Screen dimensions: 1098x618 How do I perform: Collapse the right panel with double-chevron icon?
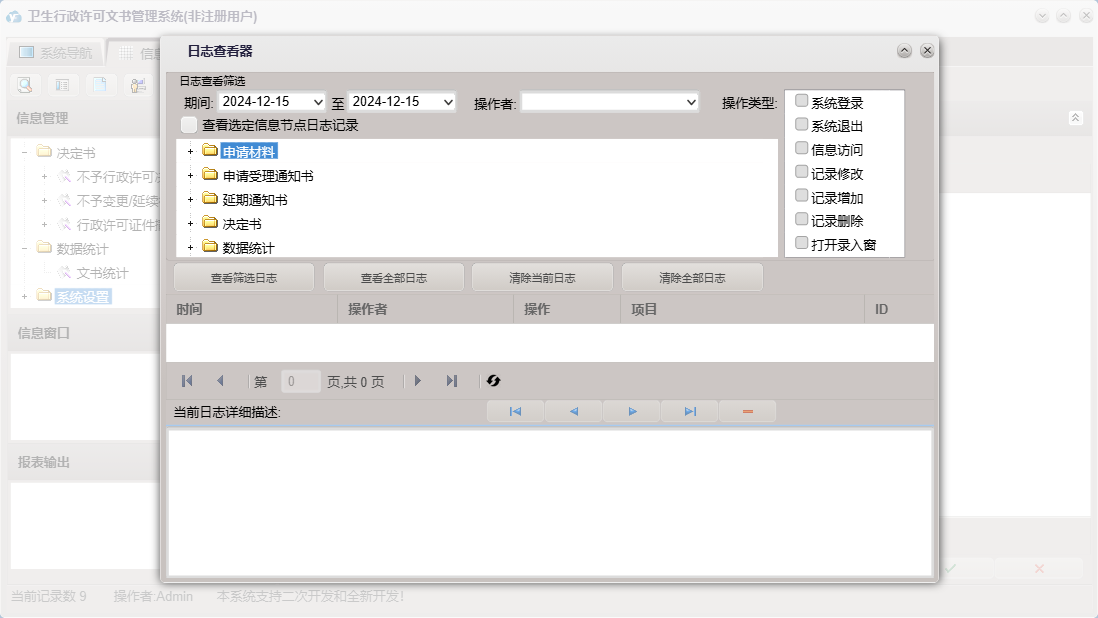1076,118
